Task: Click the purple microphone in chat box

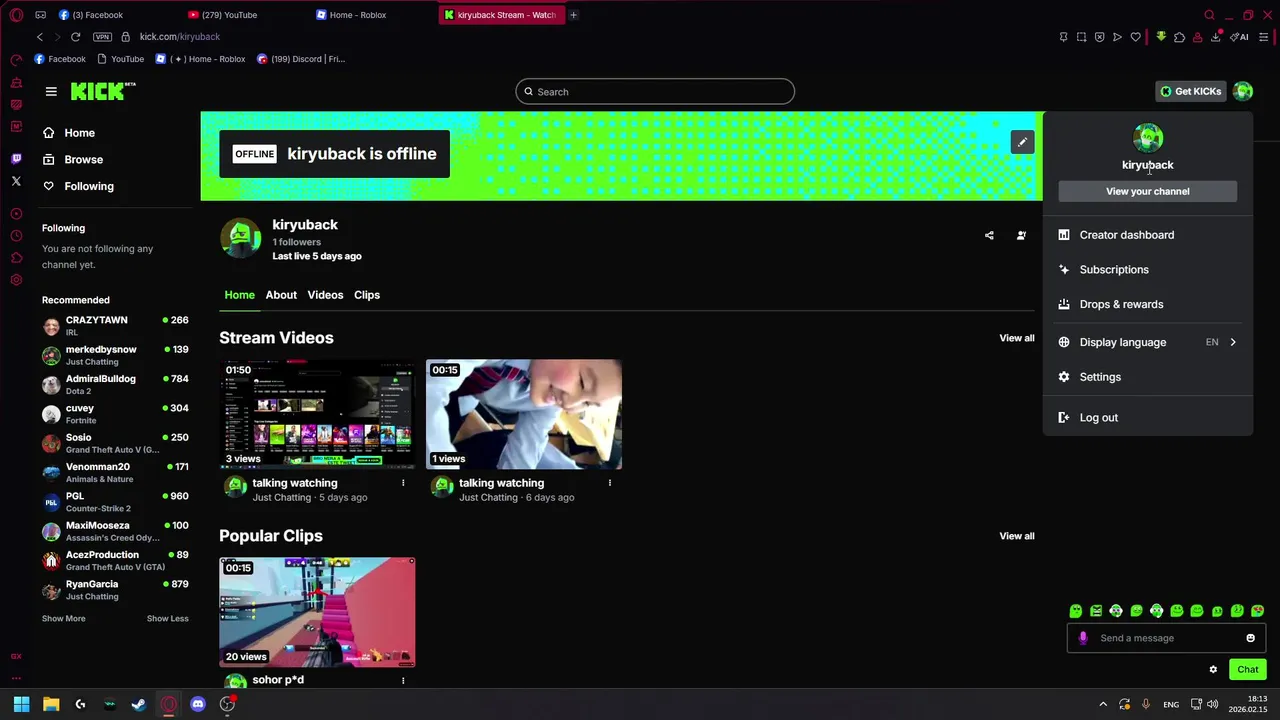Action: 1083,638
